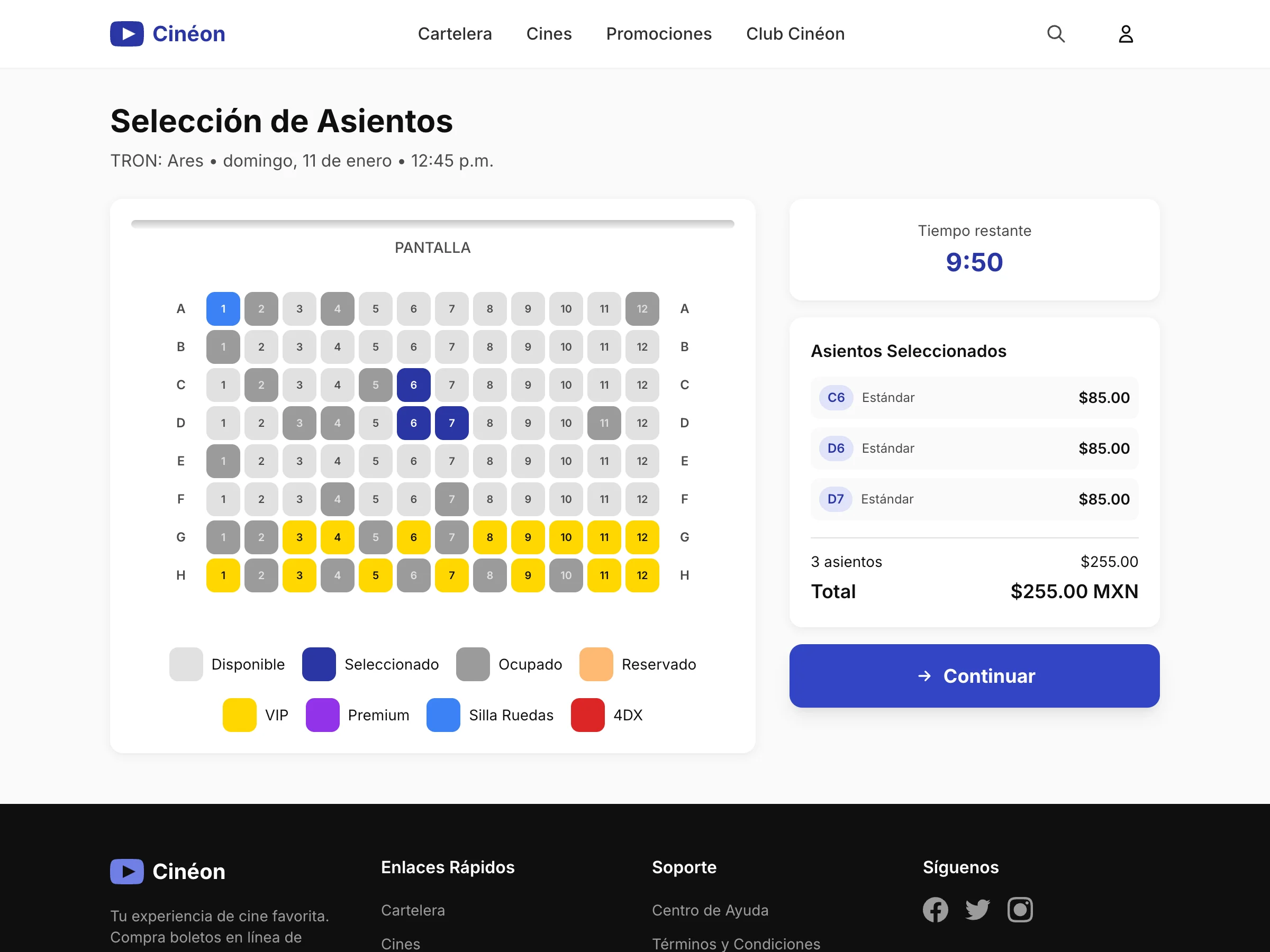Open the Instagram icon in footer
The image size is (1270, 952).
(x=1021, y=910)
